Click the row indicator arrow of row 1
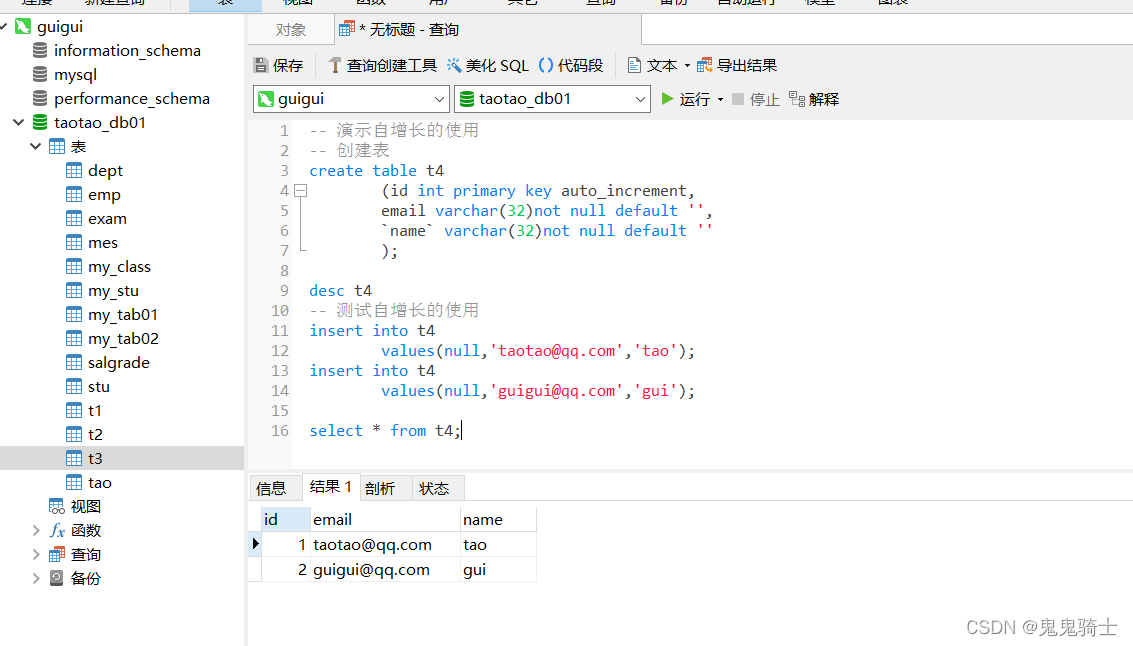Image resolution: width=1133 pixels, height=646 pixels. [x=255, y=544]
